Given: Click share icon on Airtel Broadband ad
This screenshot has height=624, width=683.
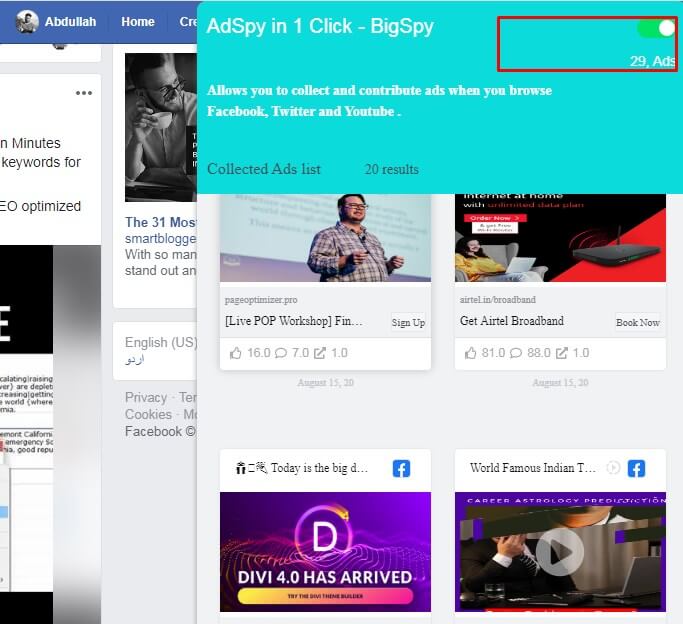Looking at the screenshot, I should pyautogui.click(x=562, y=353).
